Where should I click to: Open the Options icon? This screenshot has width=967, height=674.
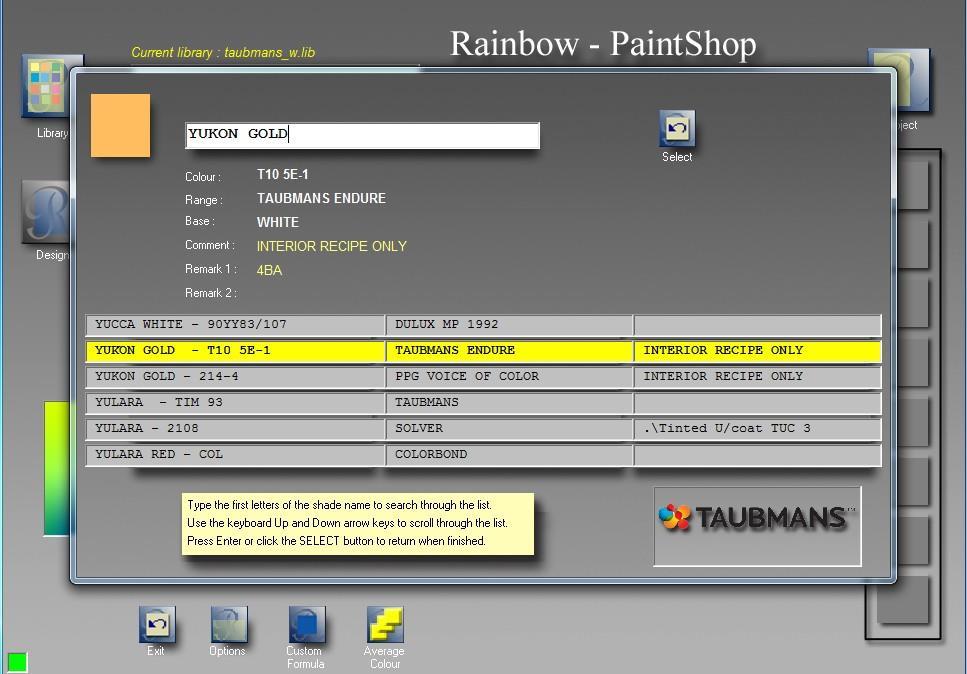click(229, 624)
